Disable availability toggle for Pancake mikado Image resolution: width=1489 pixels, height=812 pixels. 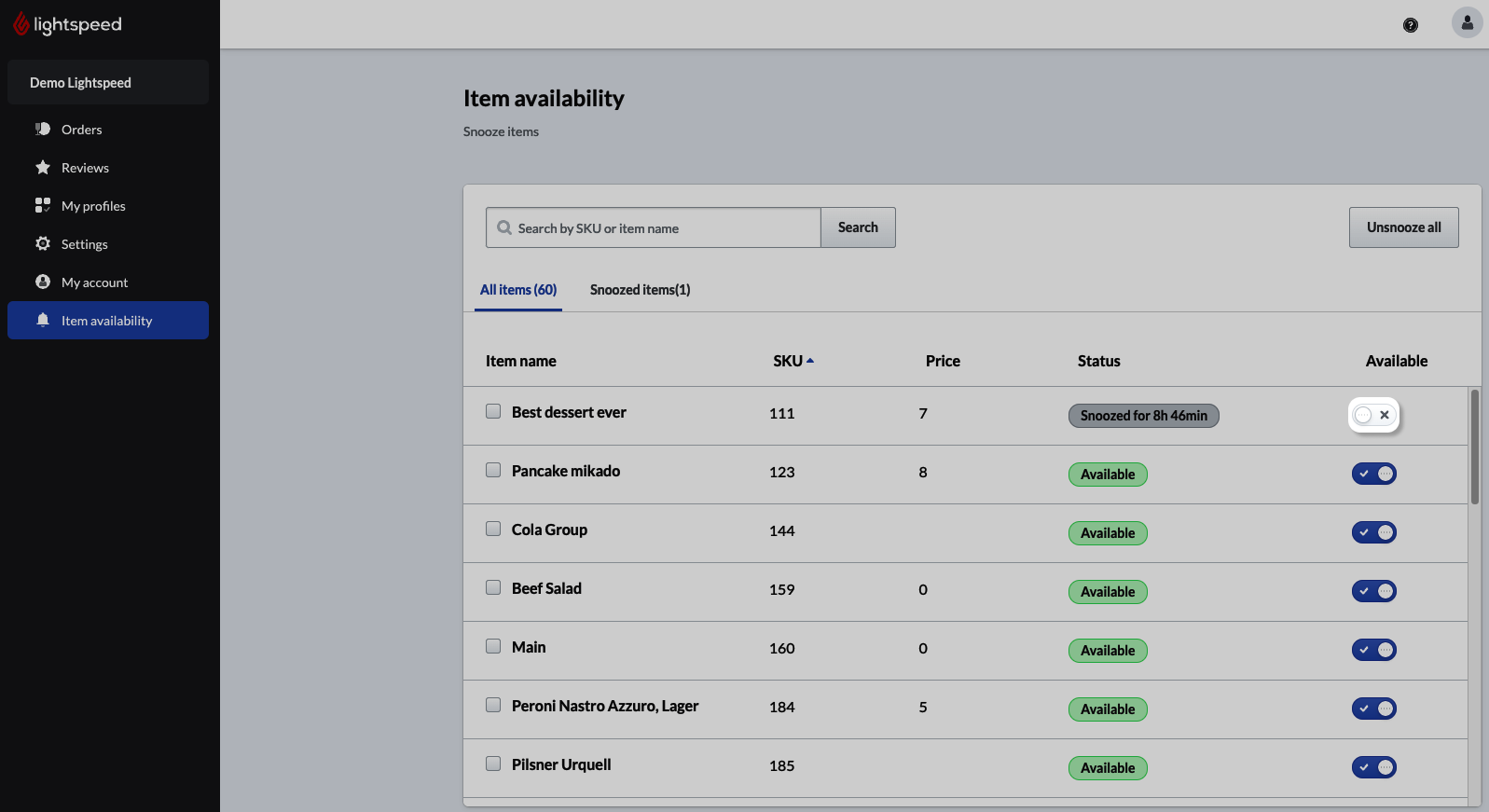(1373, 474)
